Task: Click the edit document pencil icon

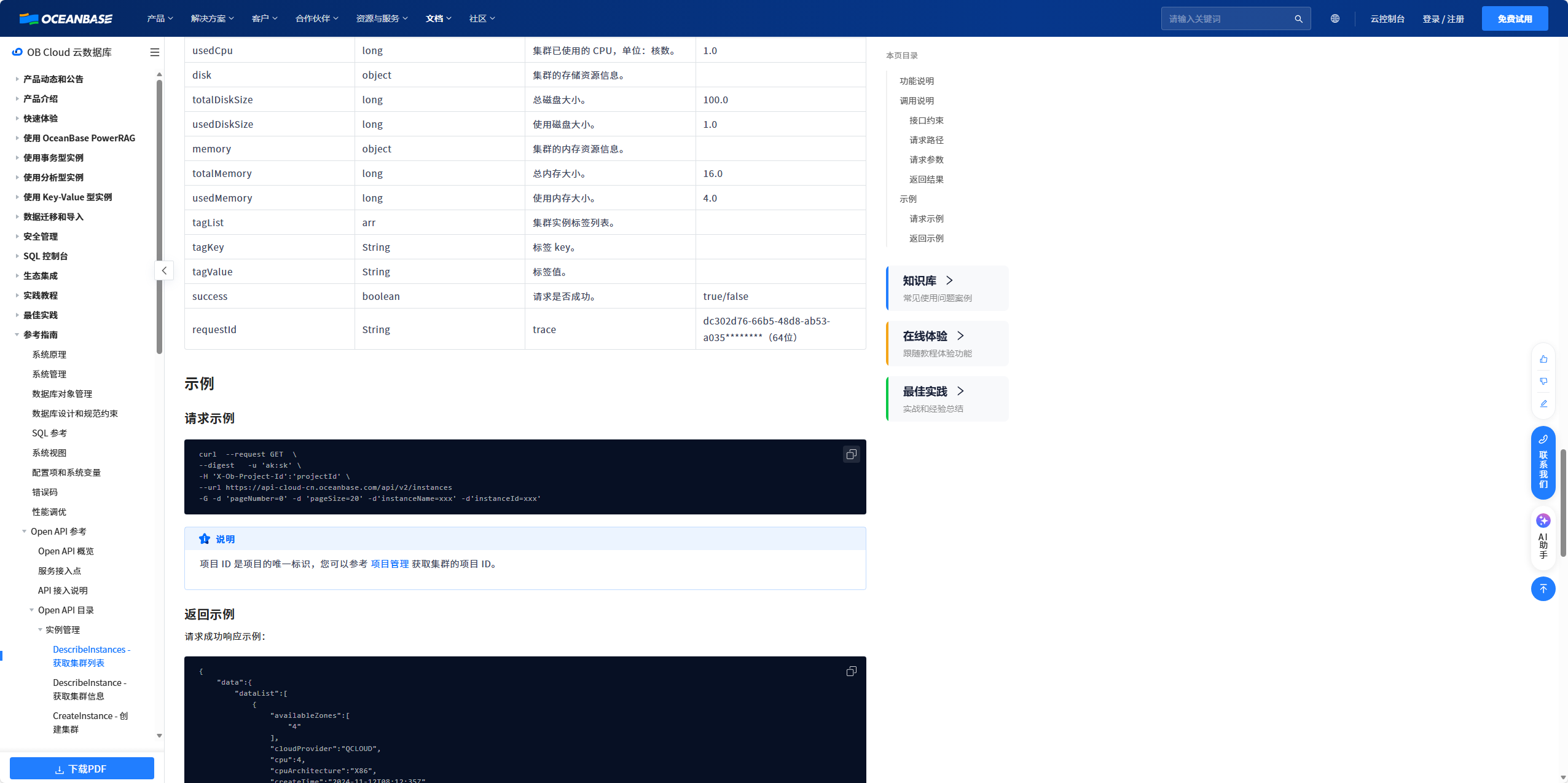Action: [1543, 403]
